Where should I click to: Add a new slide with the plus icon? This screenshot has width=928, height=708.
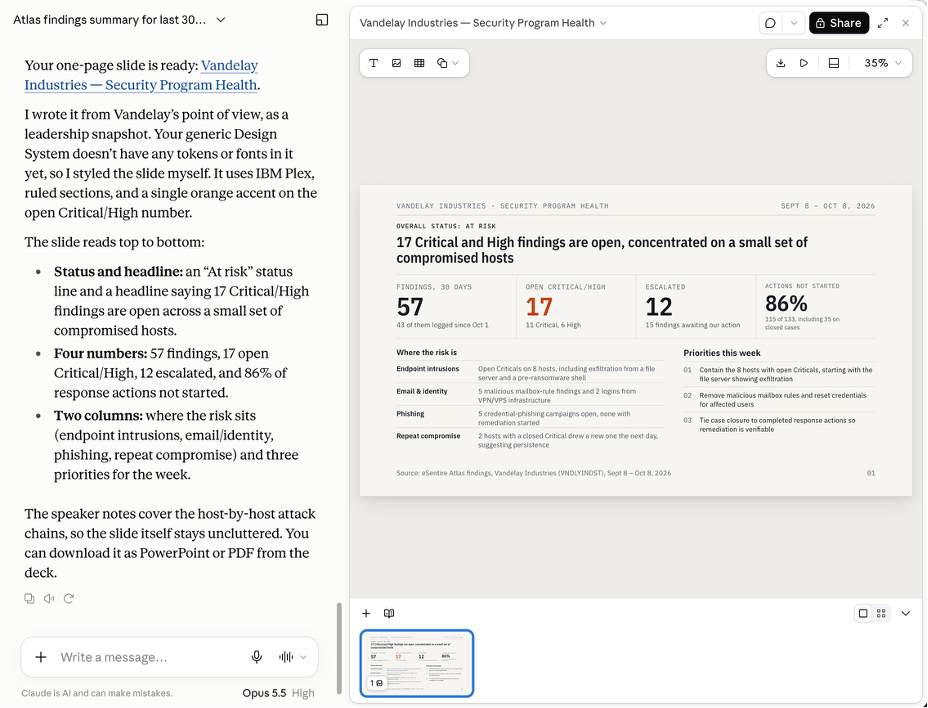[366, 613]
